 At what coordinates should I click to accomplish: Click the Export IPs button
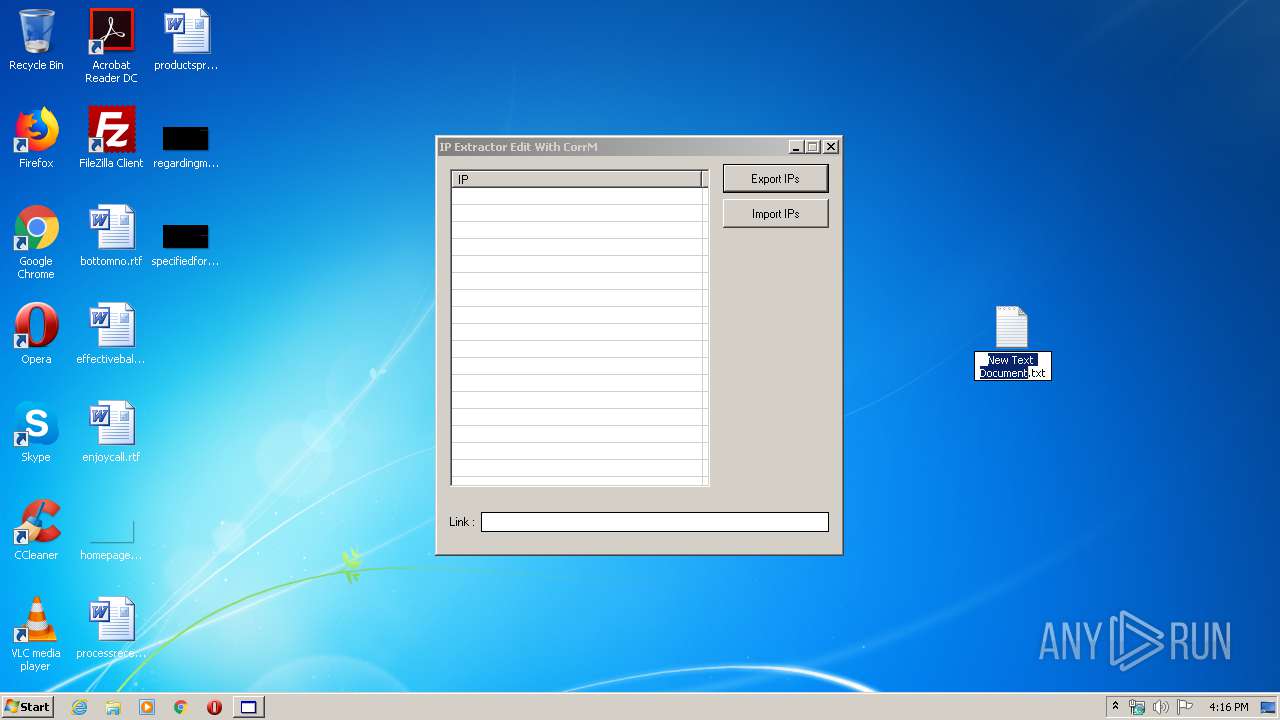tap(775, 179)
